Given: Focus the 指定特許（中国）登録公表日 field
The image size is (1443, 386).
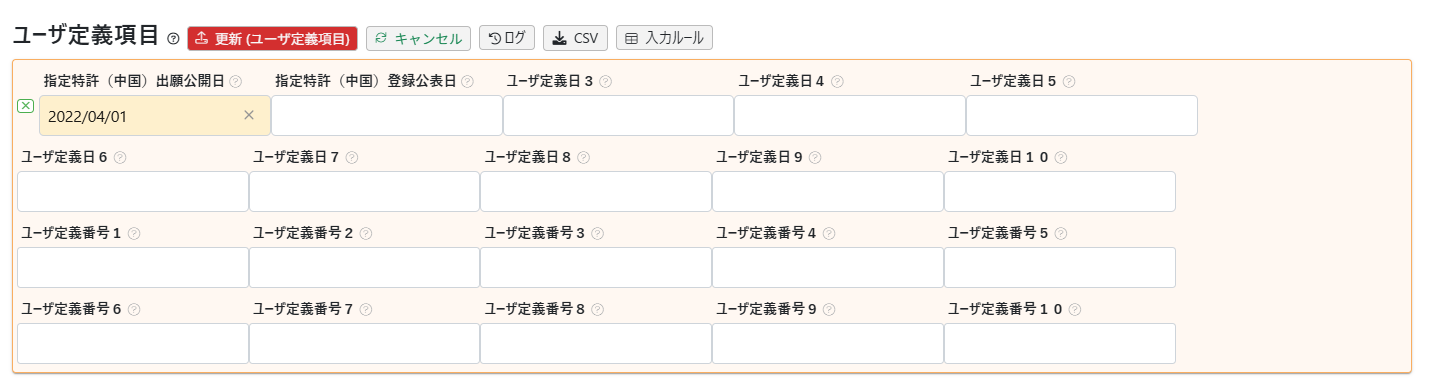Looking at the screenshot, I should pos(387,115).
